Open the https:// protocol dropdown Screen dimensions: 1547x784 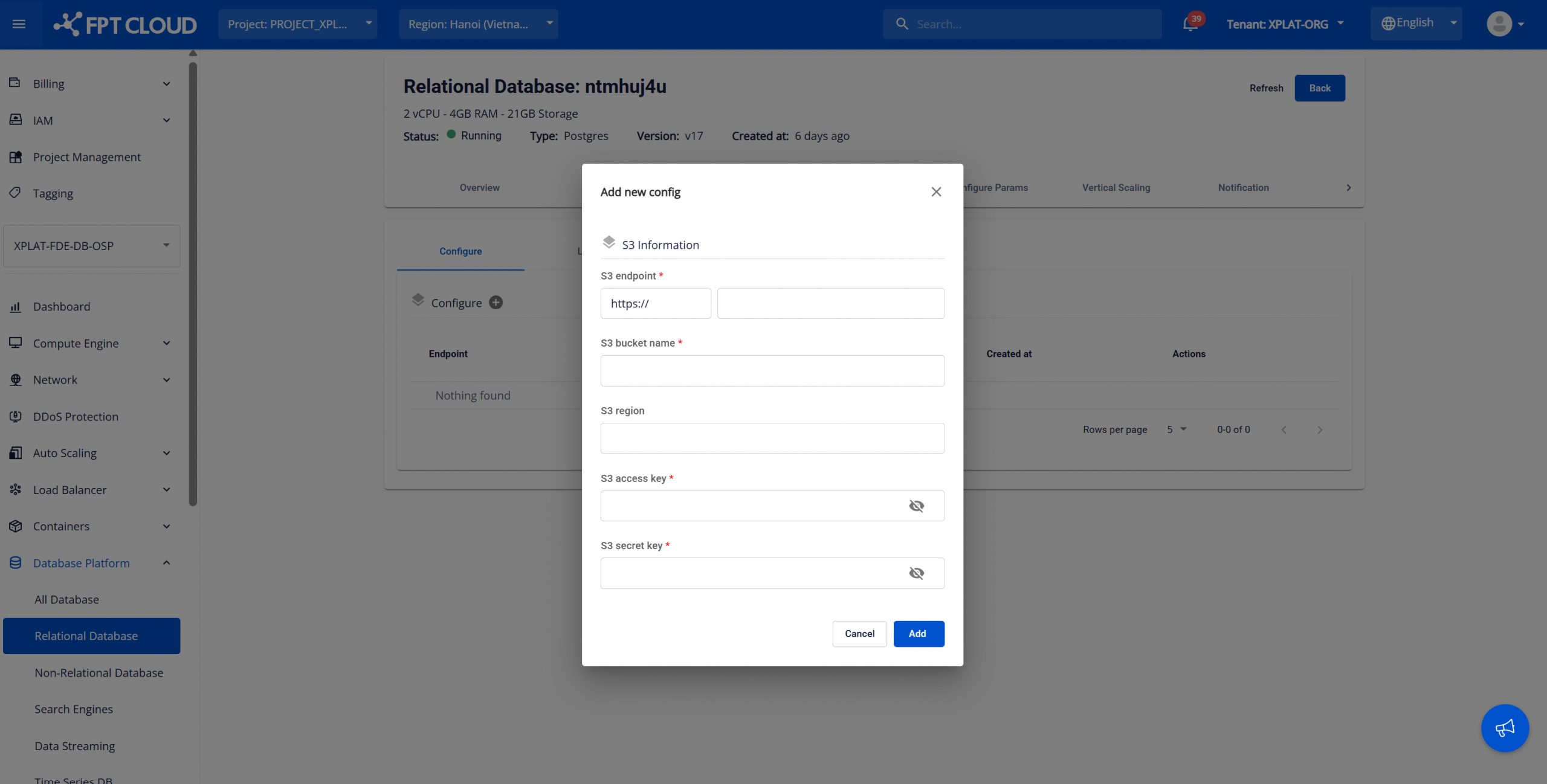coord(655,304)
